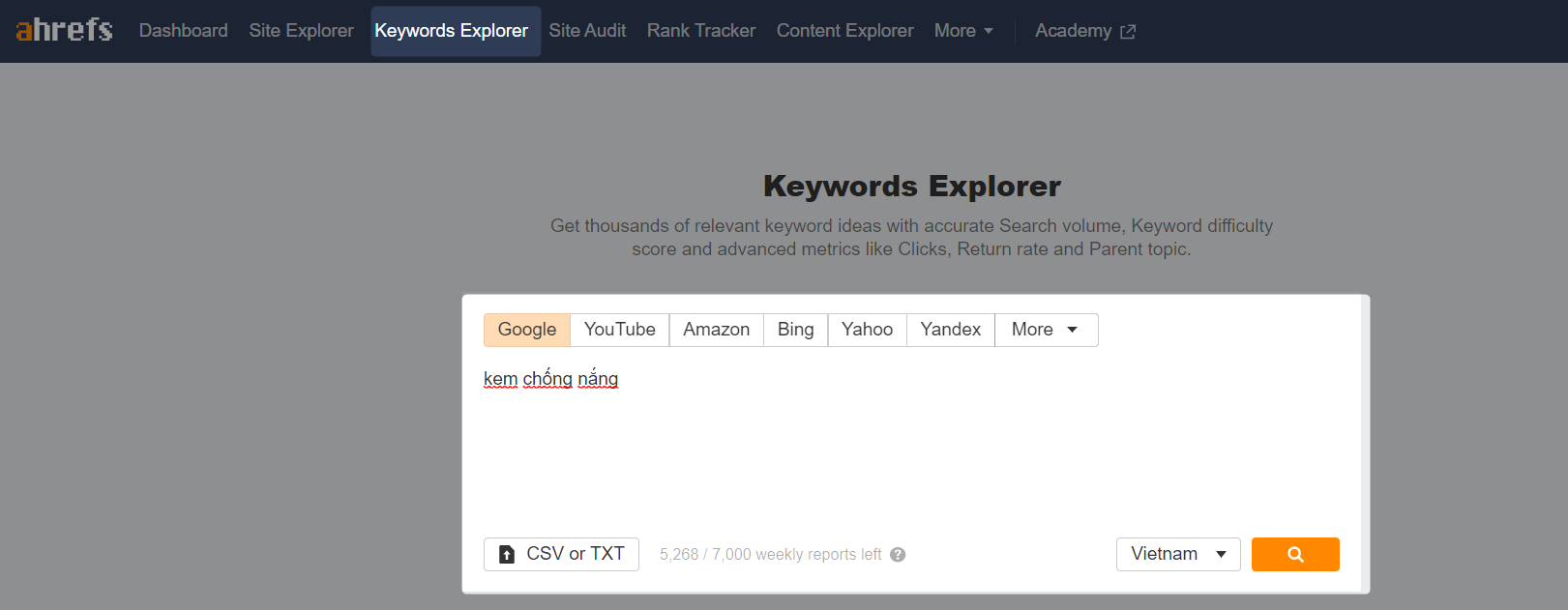Open Site Audit
Image resolution: width=1568 pixels, height=610 pixels.
[x=587, y=31]
